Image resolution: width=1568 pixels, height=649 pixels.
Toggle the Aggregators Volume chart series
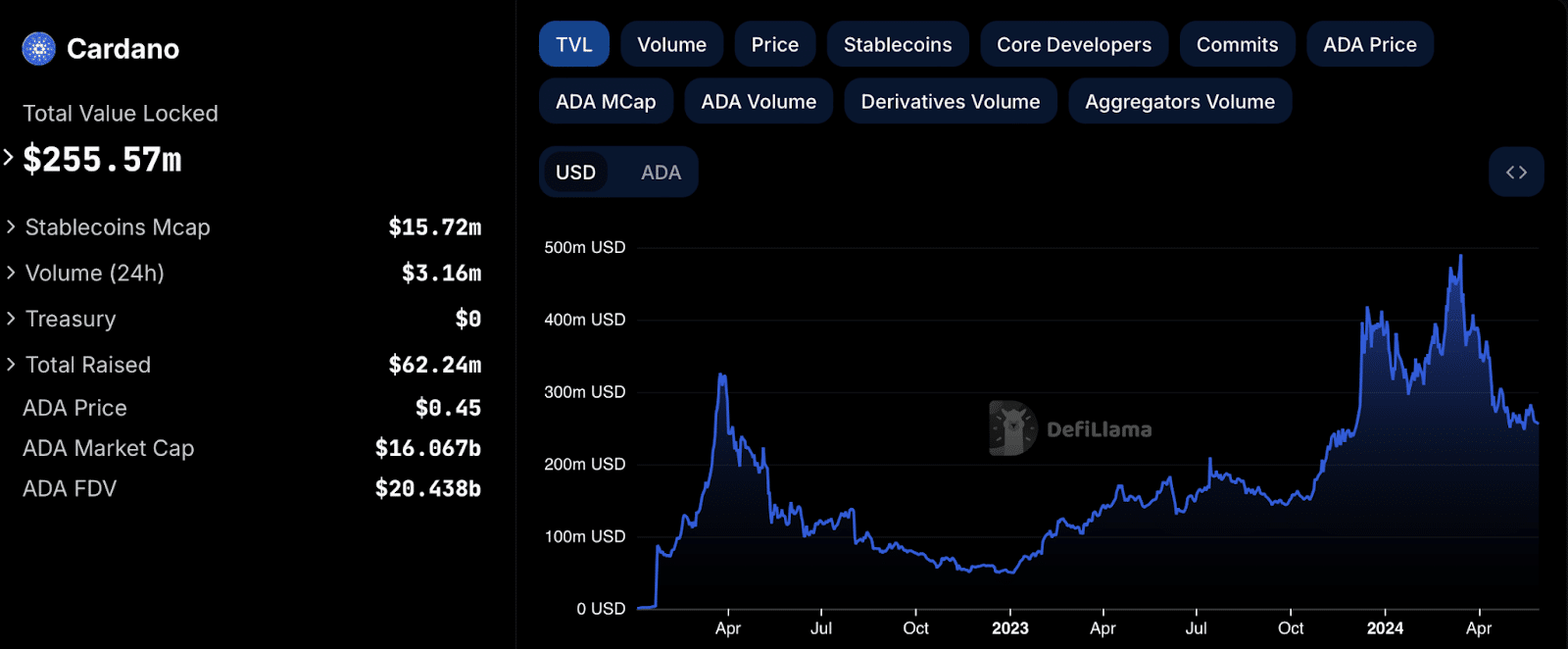pyautogui.click(x=1180, y=101)
